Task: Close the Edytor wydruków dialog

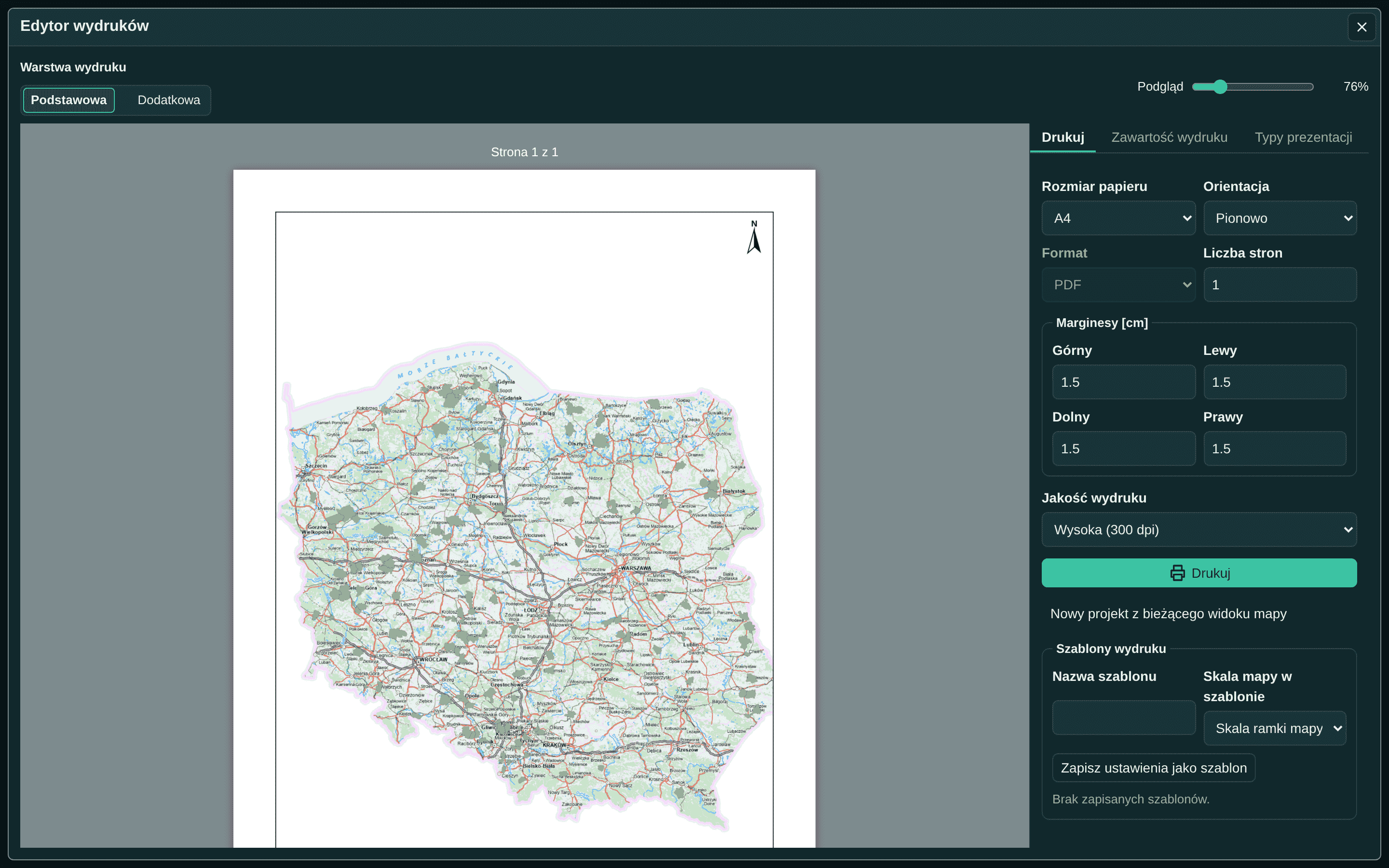Action: click(1362, 27)
